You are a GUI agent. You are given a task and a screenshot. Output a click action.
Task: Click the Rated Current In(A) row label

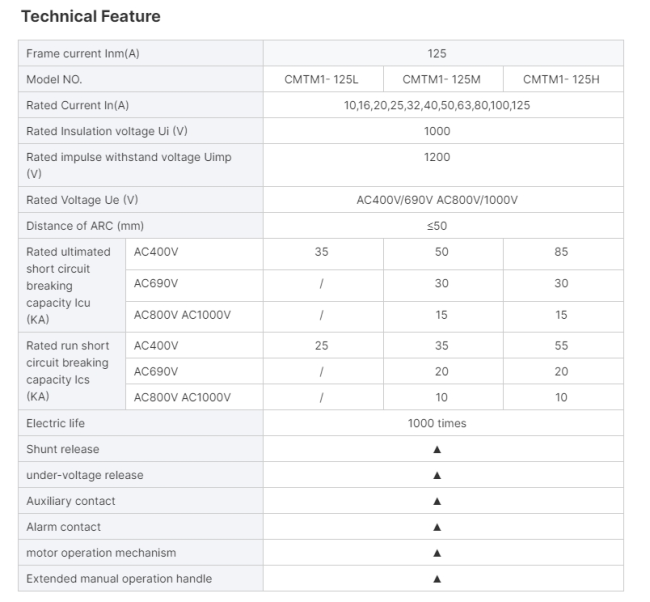pos(78,105)
